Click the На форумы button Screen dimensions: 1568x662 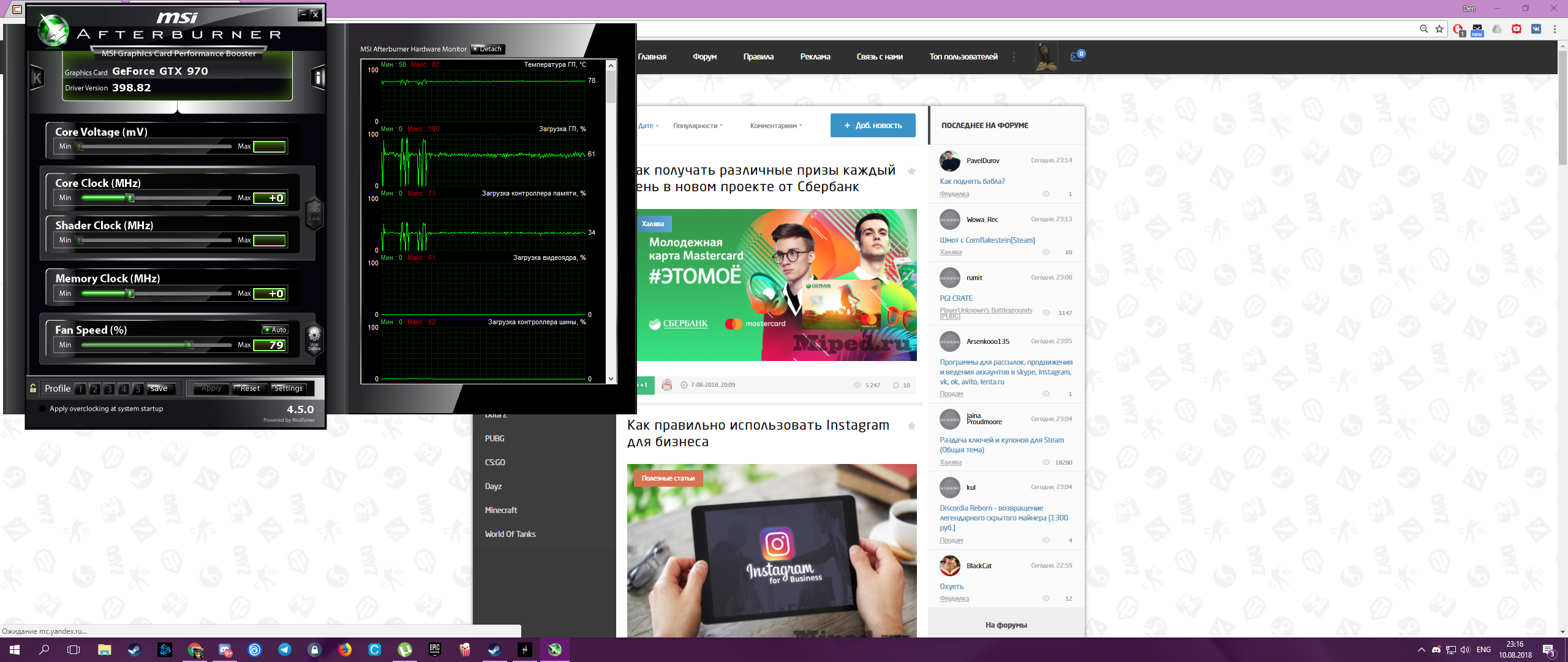[1006, 625]
